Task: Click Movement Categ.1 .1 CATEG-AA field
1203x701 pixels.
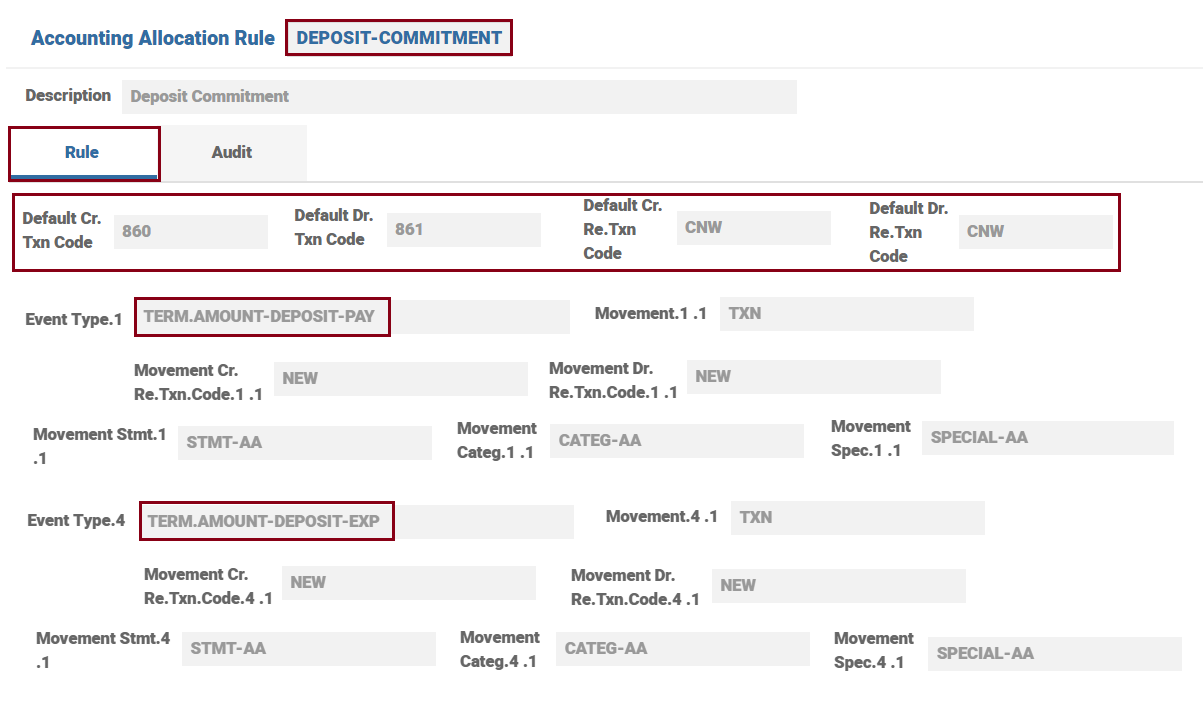Action: coord(676,441)
